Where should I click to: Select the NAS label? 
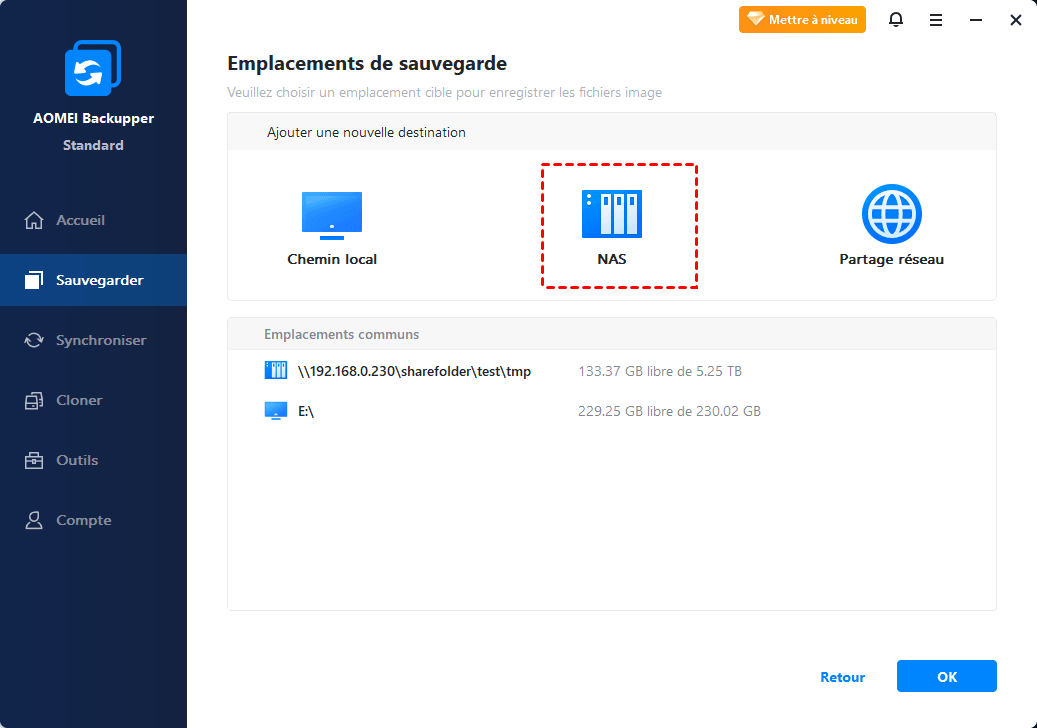tap(612, 259)
